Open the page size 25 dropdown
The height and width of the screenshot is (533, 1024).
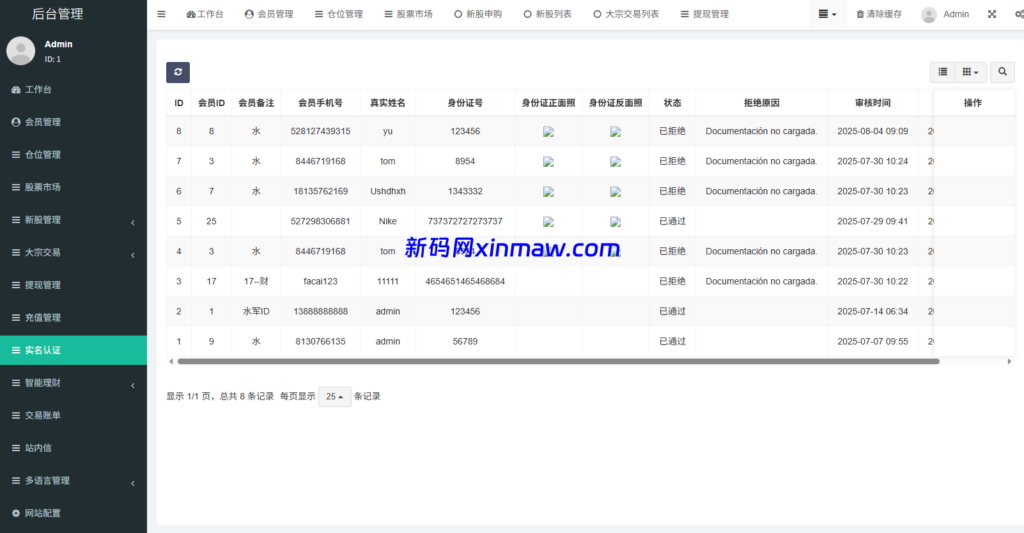(x=334, y=396)
